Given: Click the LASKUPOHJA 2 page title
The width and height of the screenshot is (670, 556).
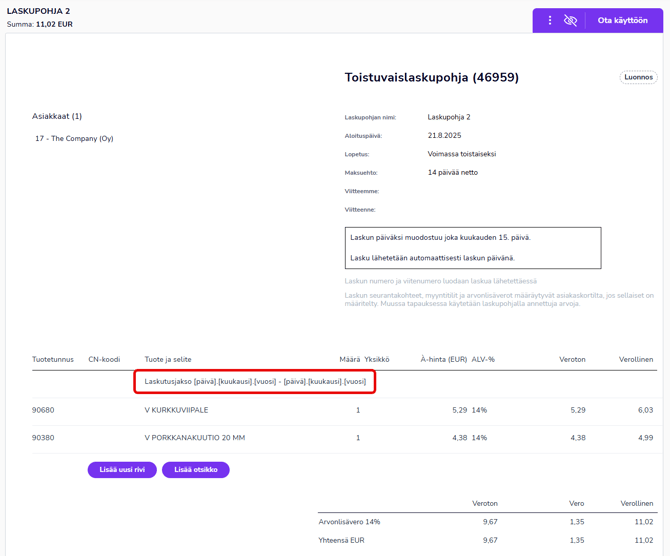Looking at the screenshot, I should click(x=38, y=11).
